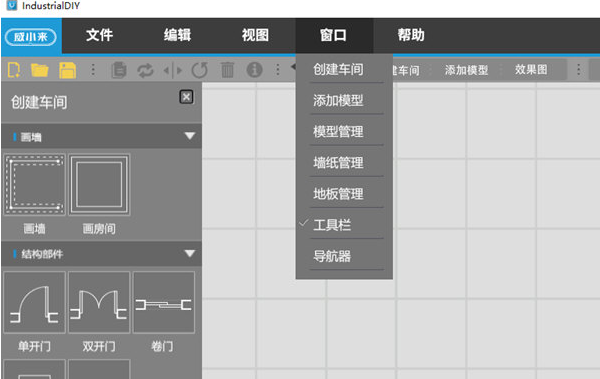Image resolution: width=600 pixels, height=379 pixels.
Task: Open the 文件 menu
Action: [99, 35]
